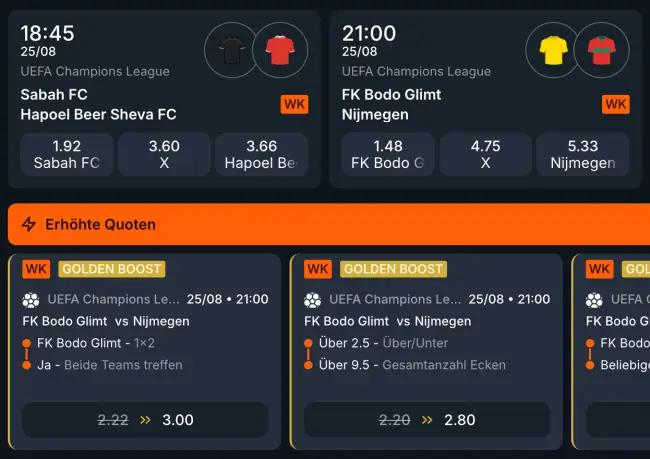This screenshot has width=650, height=459.
Task: Click Nijmegen red-green jersey icon
Action: (x=601, y=50)
